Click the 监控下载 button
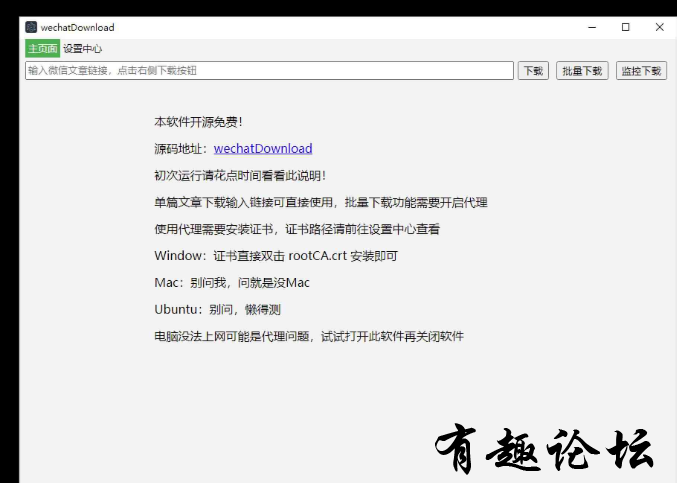677x483 pixels. 641,71
